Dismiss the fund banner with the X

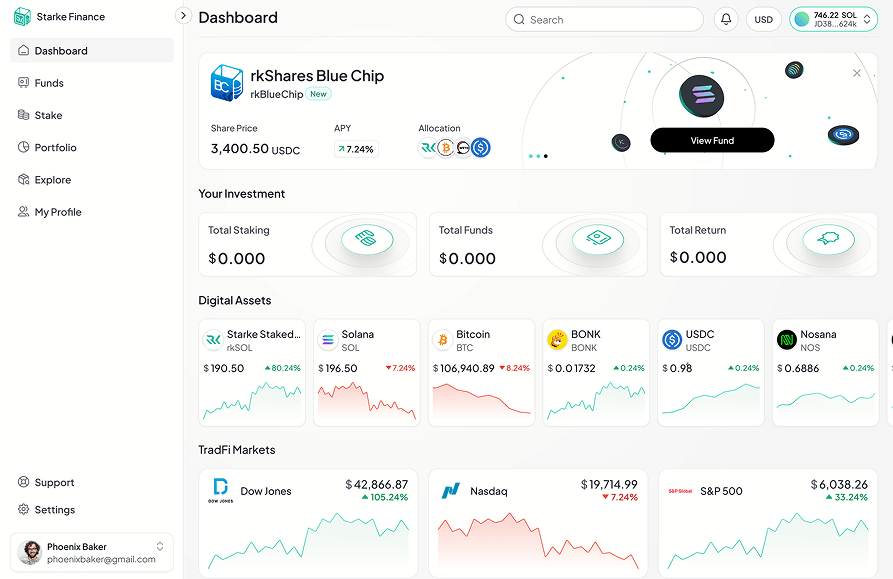coord(857,73)
